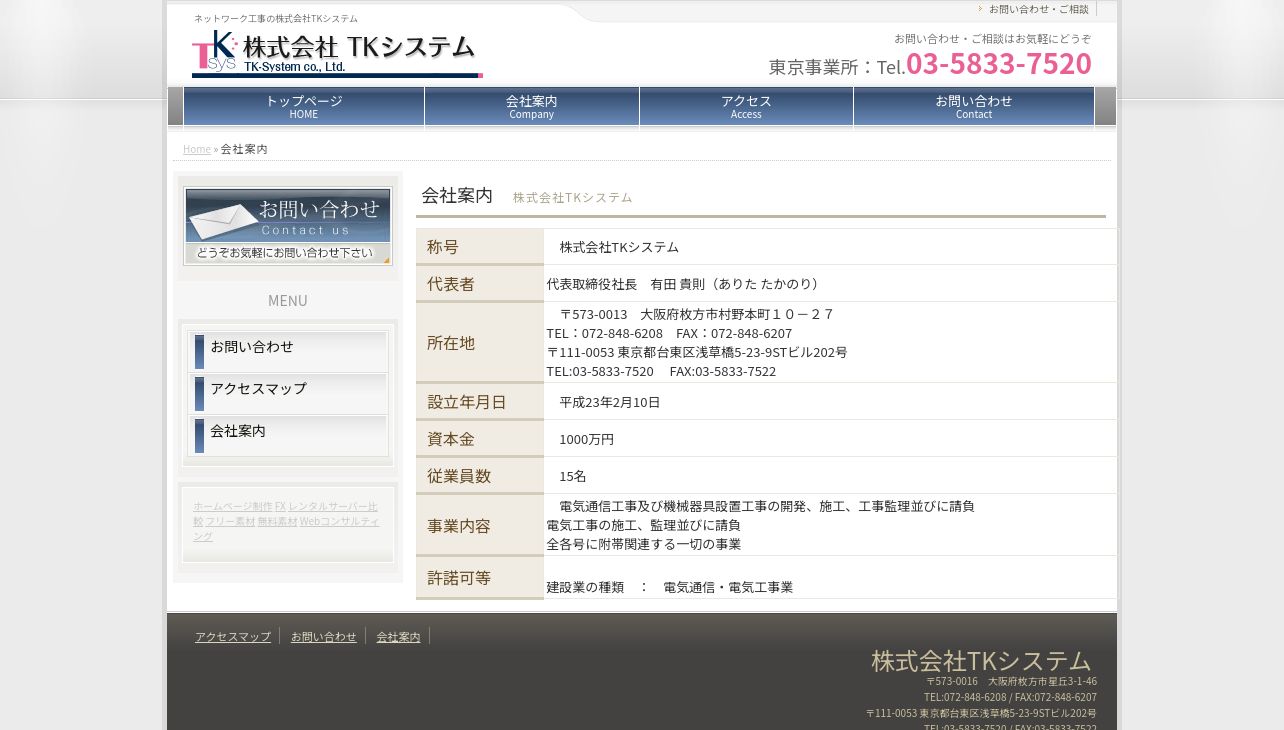The image size is (1284, 730).
Task: Click the 代表者 table row label
Action: coord(480,284)
